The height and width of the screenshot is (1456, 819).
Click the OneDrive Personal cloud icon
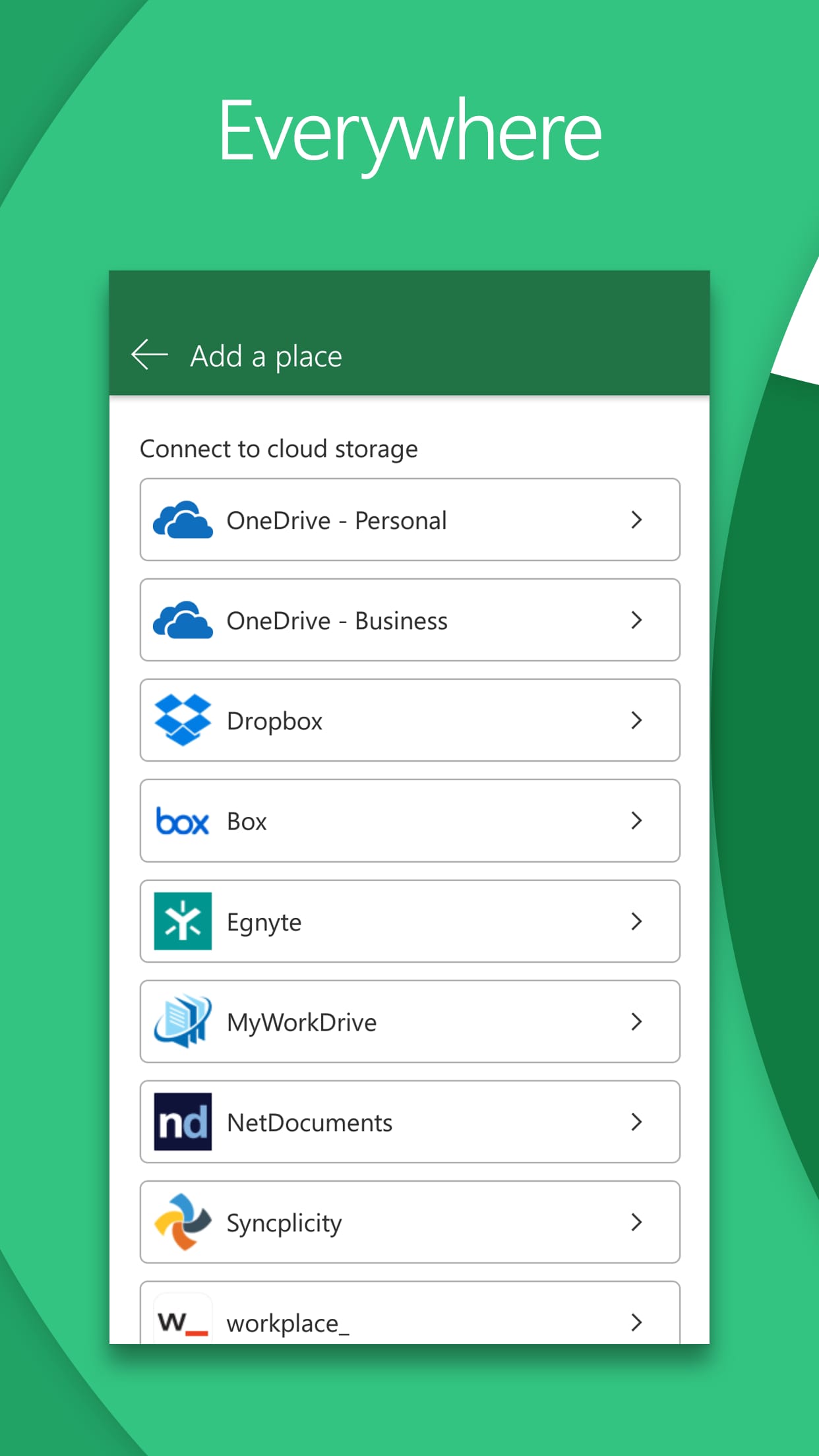tap(183, 520)
